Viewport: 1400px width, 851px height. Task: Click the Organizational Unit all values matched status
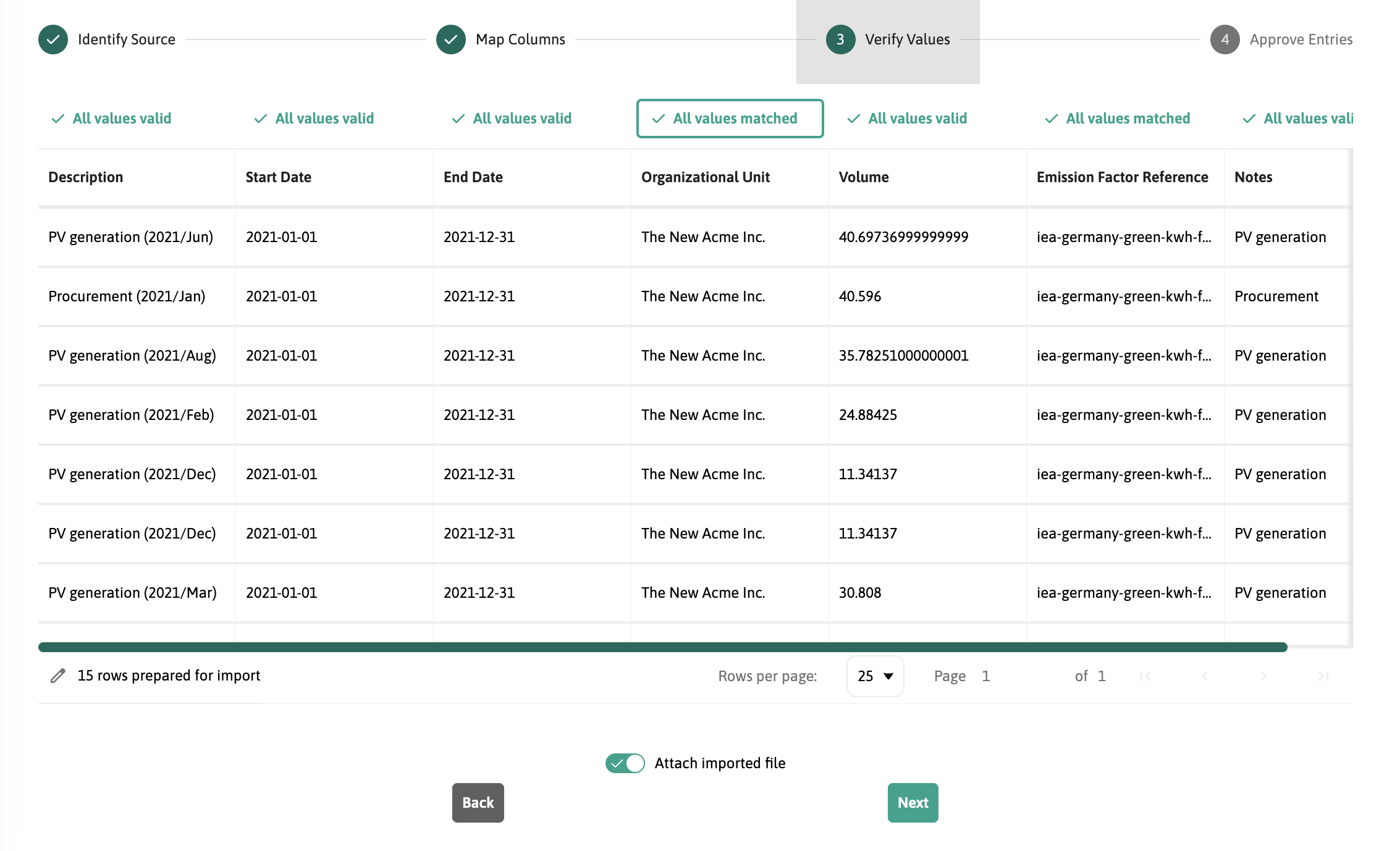(x=730, y=119)
